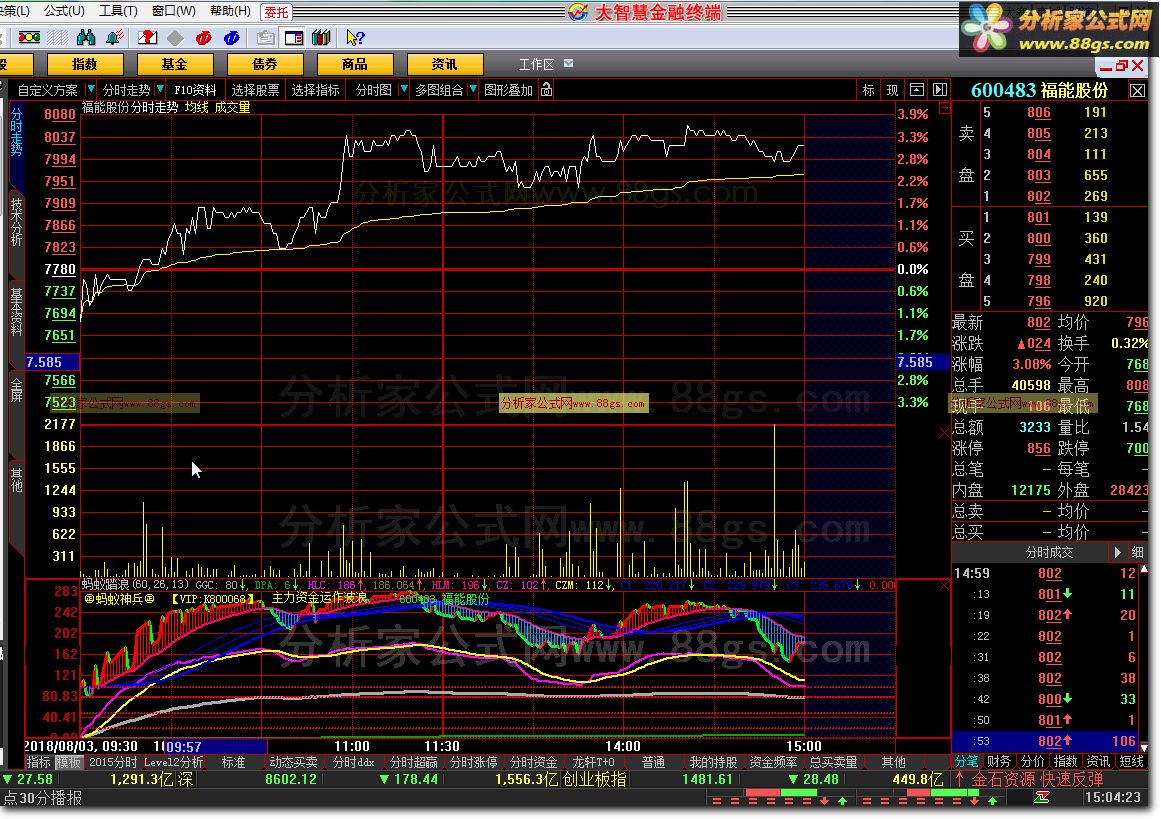This screenshot has width=1161, height=819.
Task: Click the red circular info icon
Action: point(204,38)
